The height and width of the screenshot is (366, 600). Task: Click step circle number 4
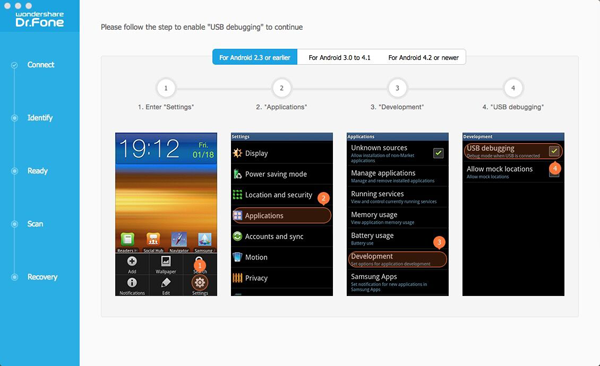click(513, 88)
